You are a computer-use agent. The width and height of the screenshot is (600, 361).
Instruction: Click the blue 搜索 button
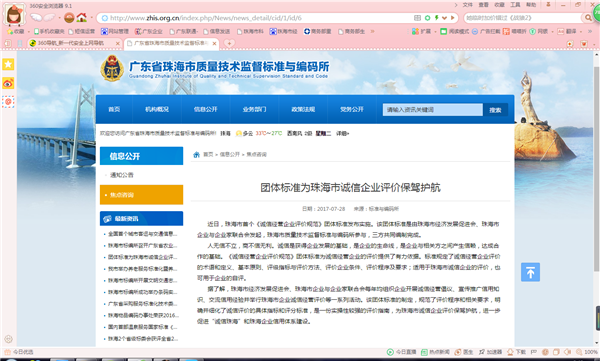495,110
